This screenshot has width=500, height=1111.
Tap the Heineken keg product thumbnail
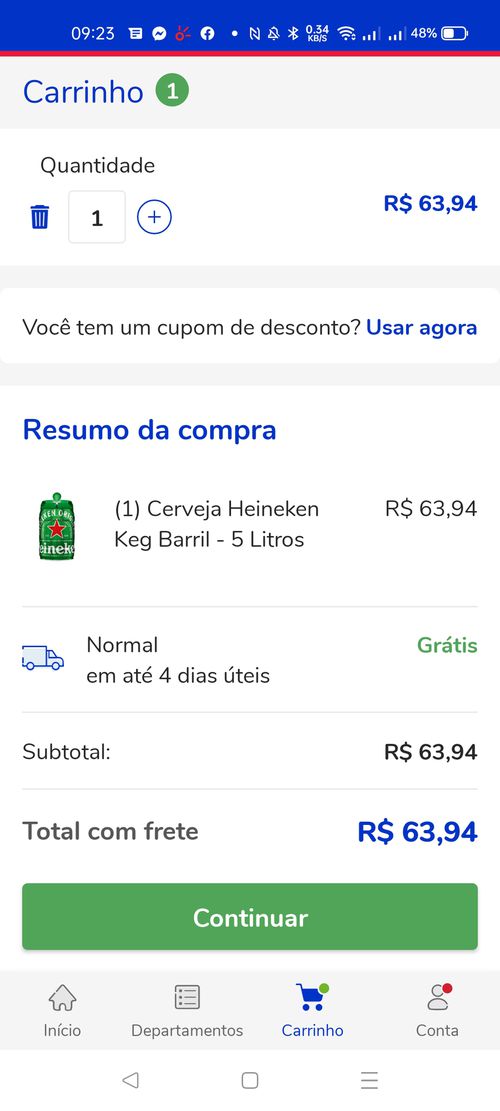tap(57, 526)
